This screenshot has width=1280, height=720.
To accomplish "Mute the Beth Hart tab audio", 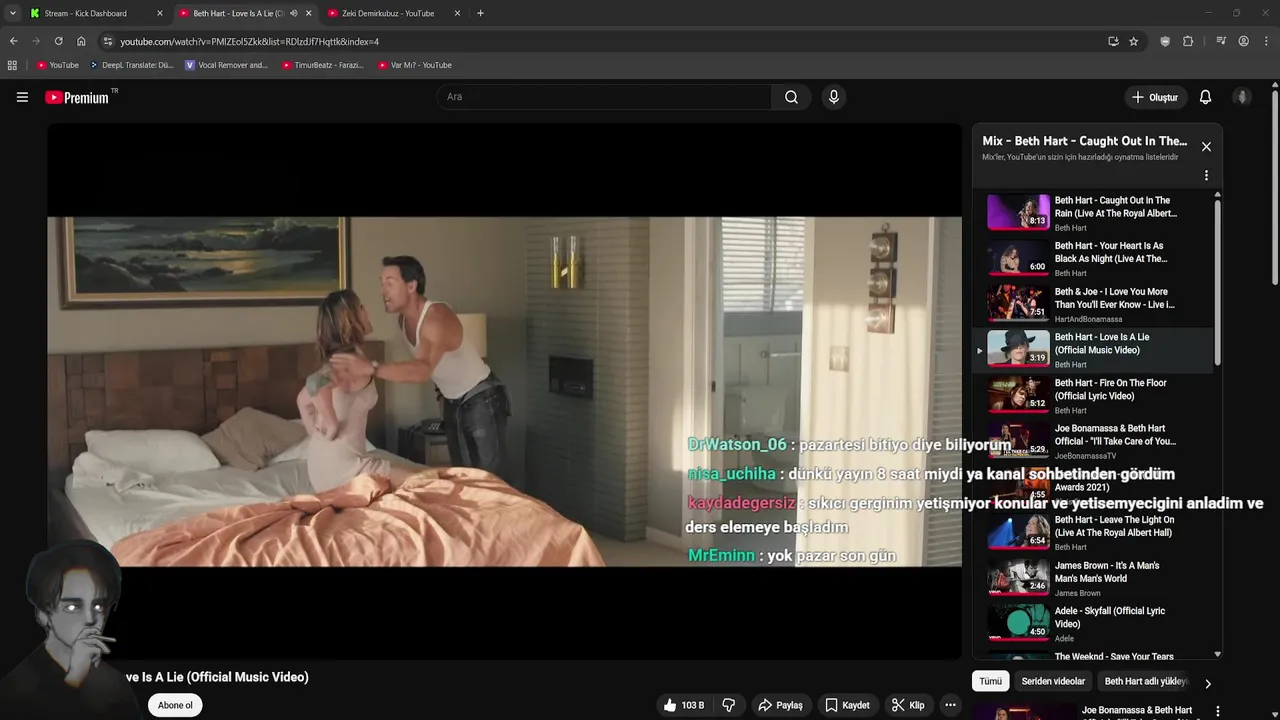I will coord(293,13).
